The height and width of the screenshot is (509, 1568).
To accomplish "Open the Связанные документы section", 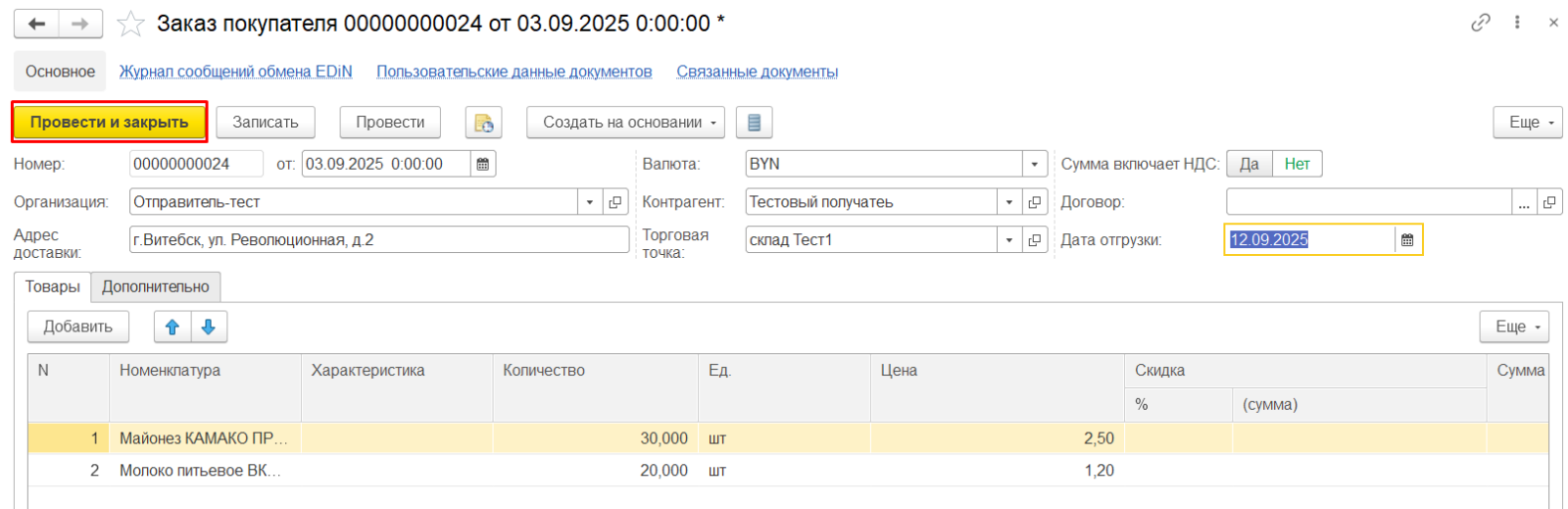I will [x=757, y=72].
